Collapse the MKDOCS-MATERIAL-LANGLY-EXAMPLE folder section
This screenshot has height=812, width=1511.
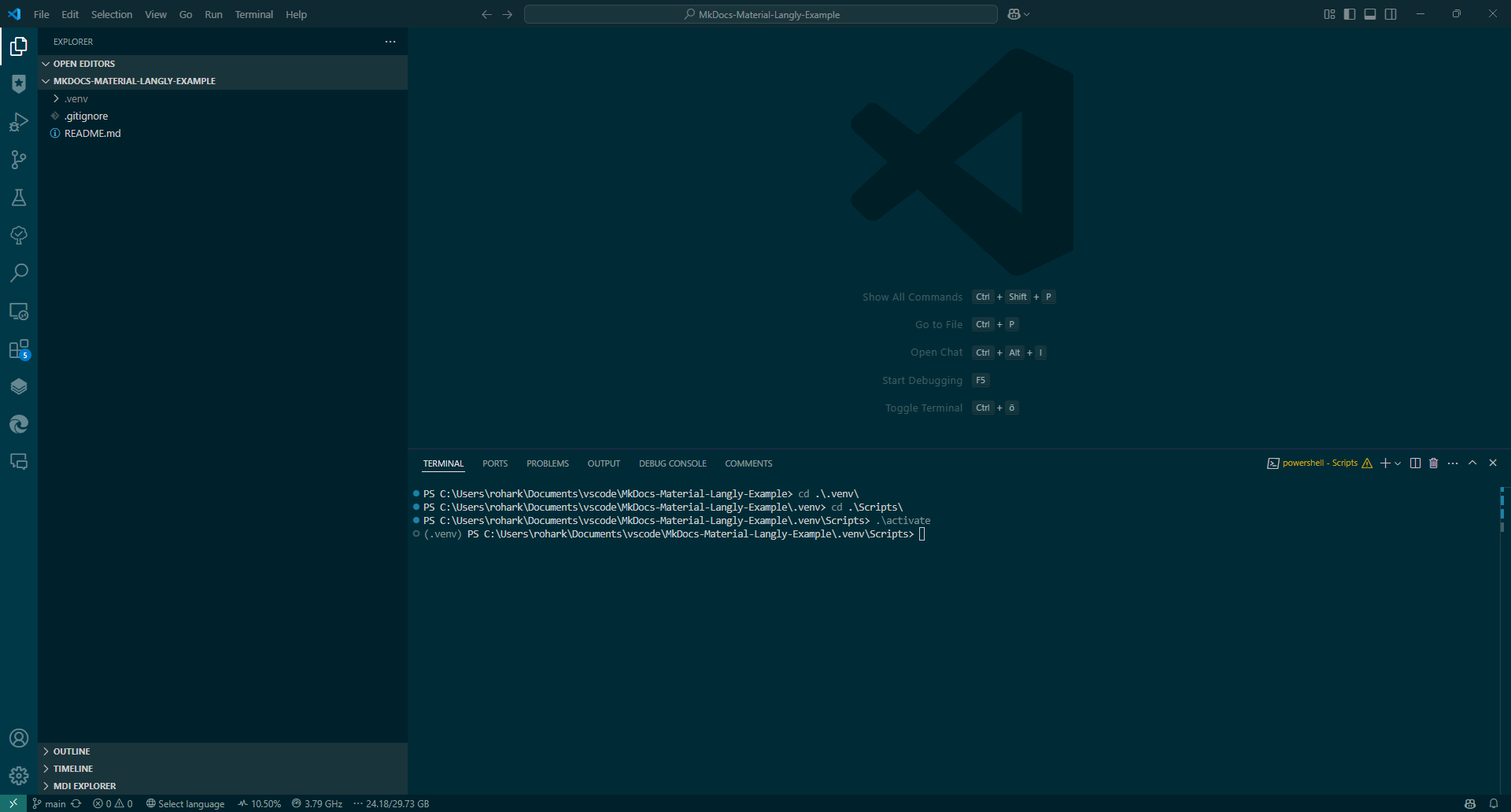coord(223,81)
